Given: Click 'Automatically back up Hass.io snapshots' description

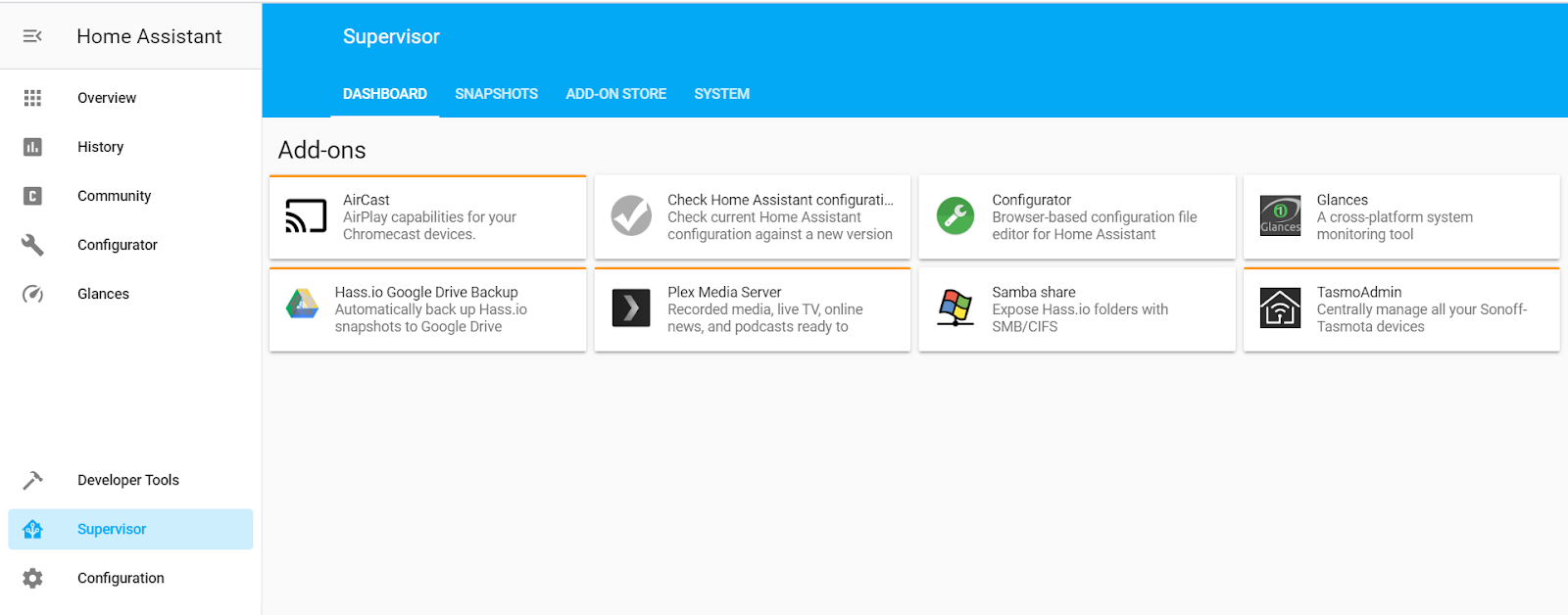Looking at the screenshot, I should 430,317.
